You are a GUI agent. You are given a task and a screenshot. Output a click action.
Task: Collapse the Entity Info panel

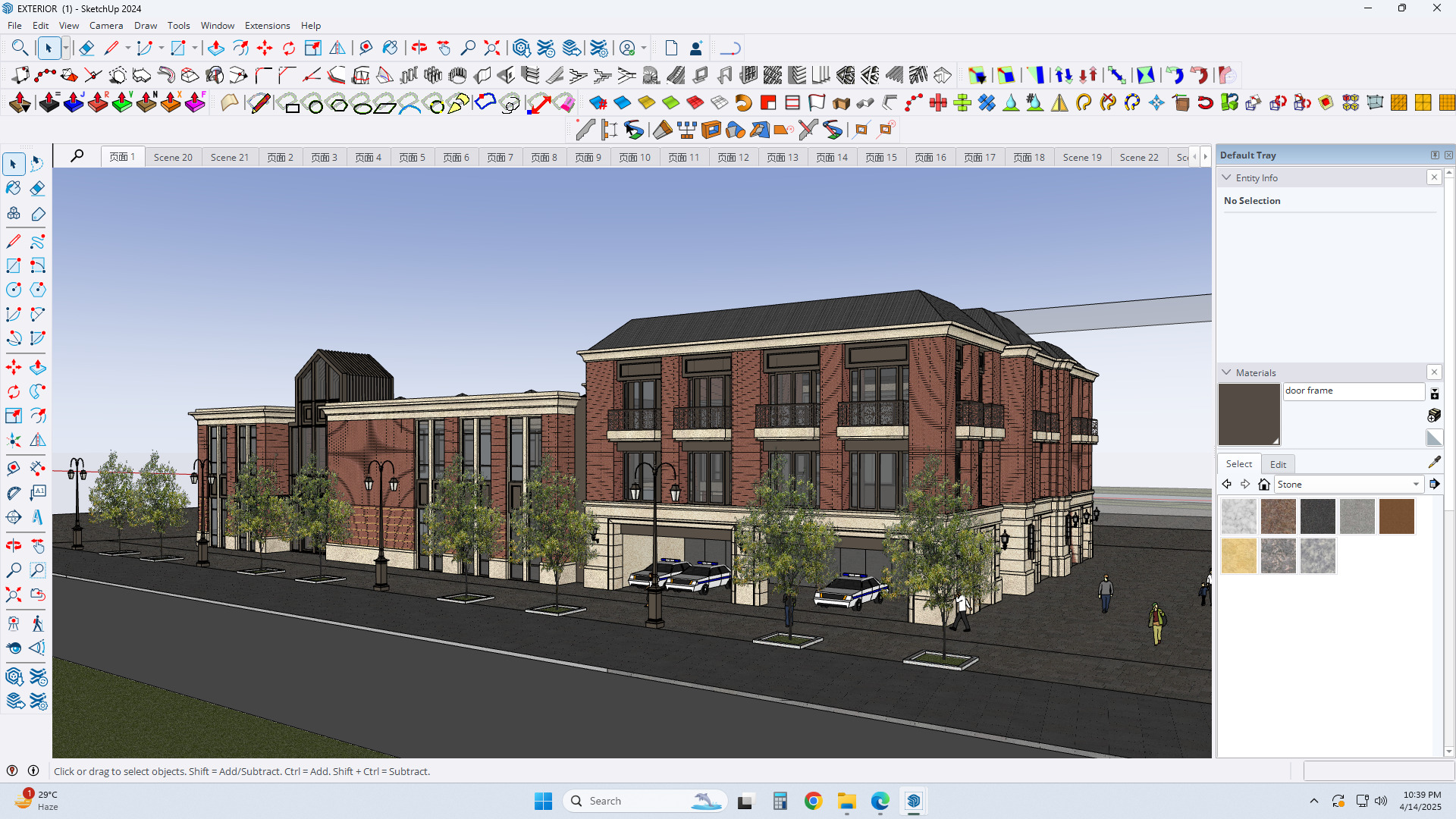[1226, 177]
